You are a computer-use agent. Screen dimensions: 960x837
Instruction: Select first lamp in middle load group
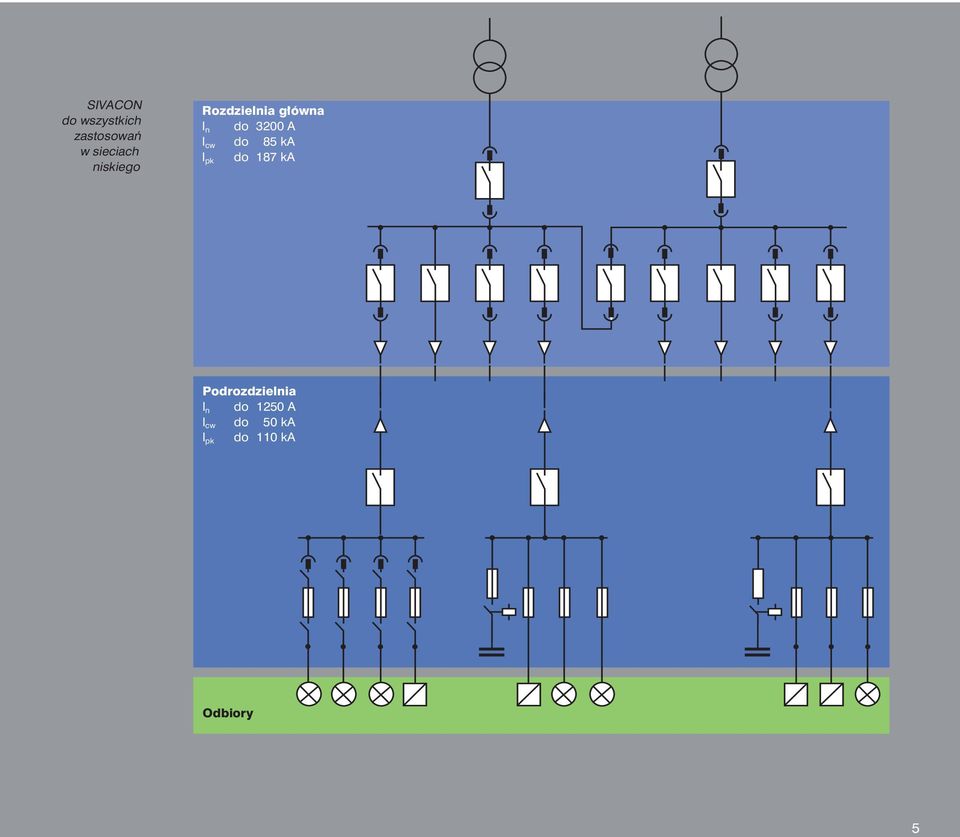click(x=564, y=694)
